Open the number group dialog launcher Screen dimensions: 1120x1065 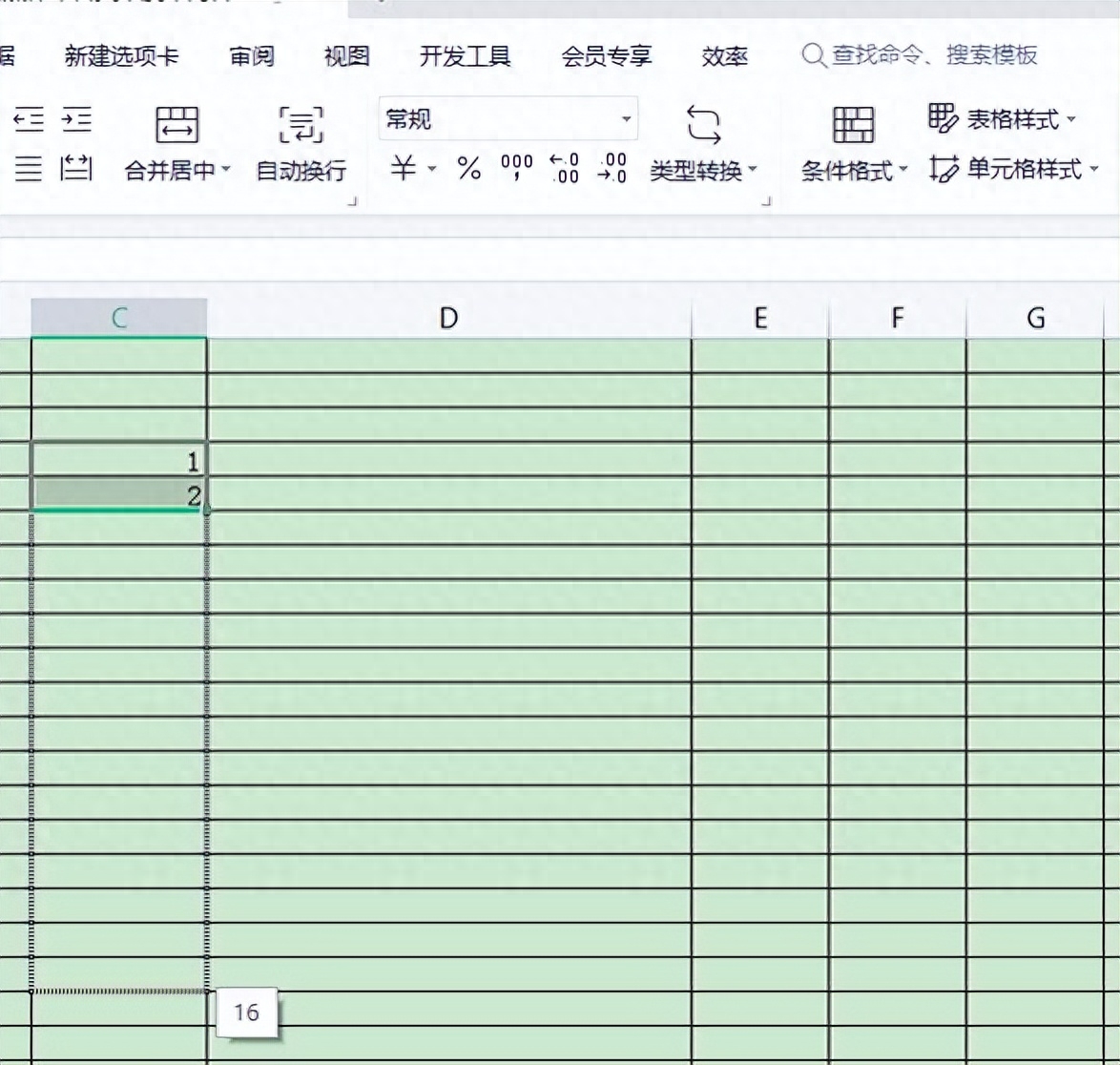[x=766, y=201]
